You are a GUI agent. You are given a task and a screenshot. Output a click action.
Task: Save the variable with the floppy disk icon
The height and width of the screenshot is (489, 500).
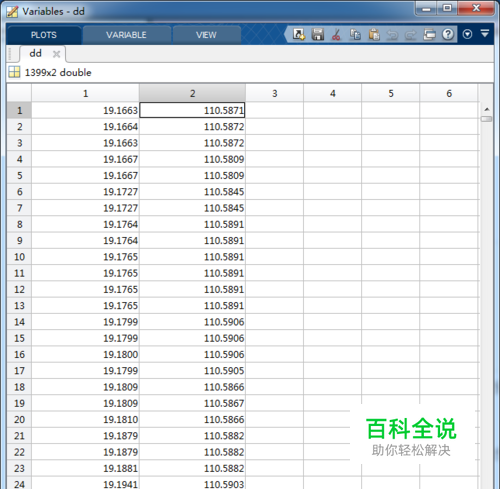pyautogui.click(x=318, y=34)
